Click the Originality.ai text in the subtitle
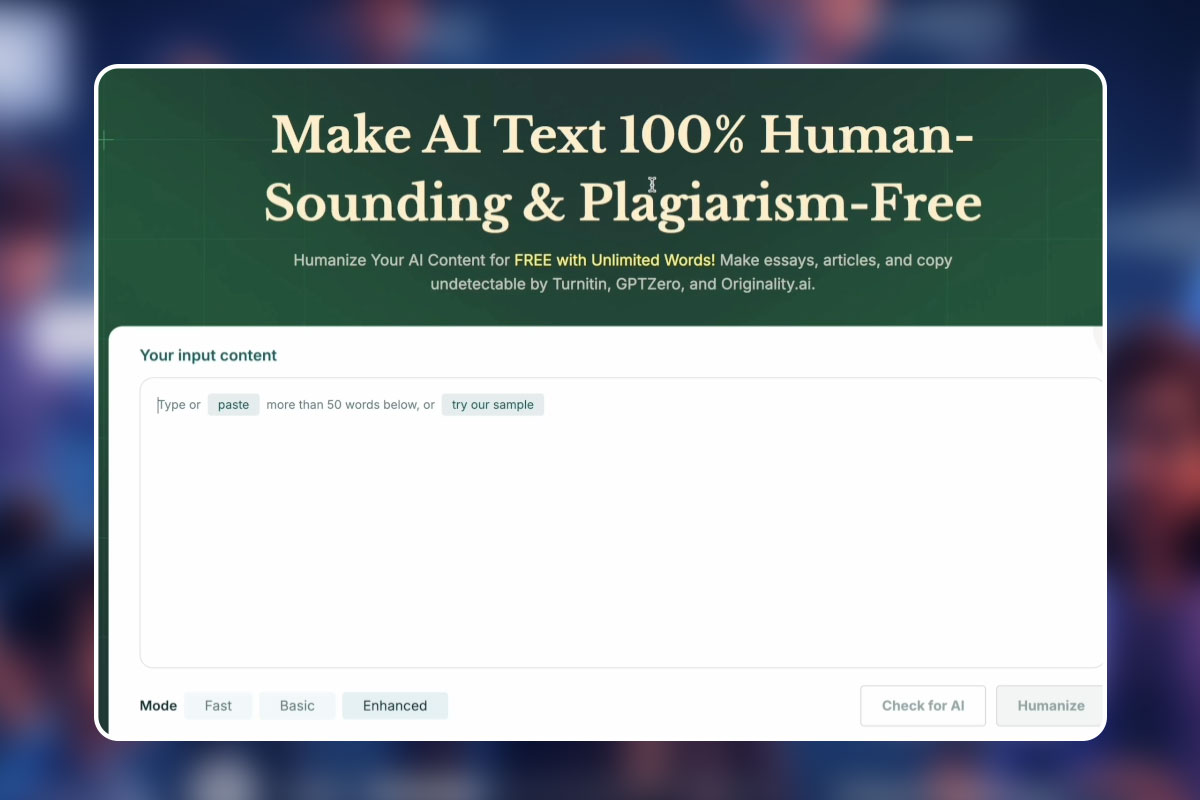This screenshot has height=800, width=1200. point(768,284)
